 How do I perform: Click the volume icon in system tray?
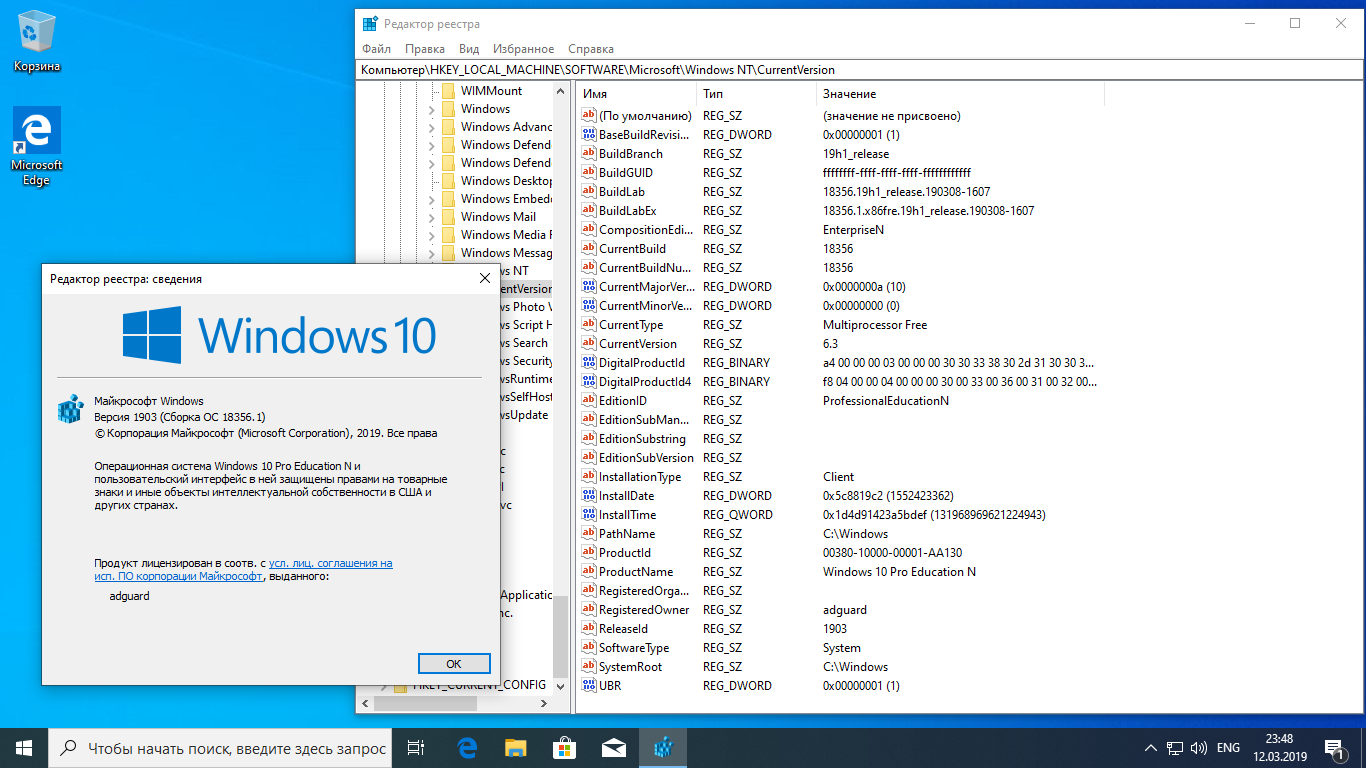pos(1200,748)
